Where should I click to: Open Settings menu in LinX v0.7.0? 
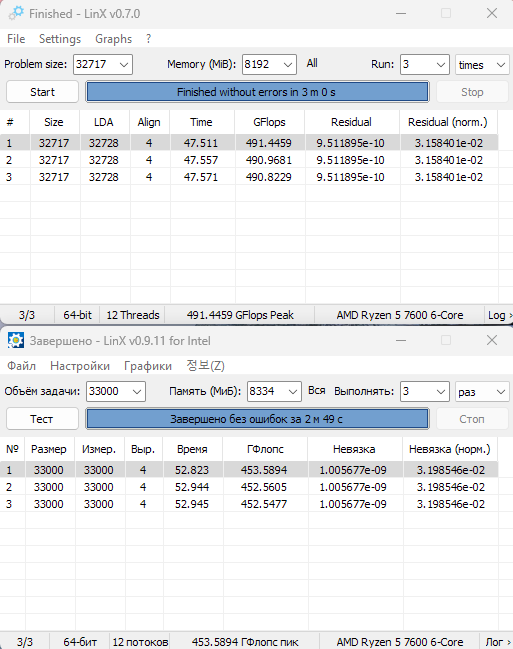(x=60, y=39)
